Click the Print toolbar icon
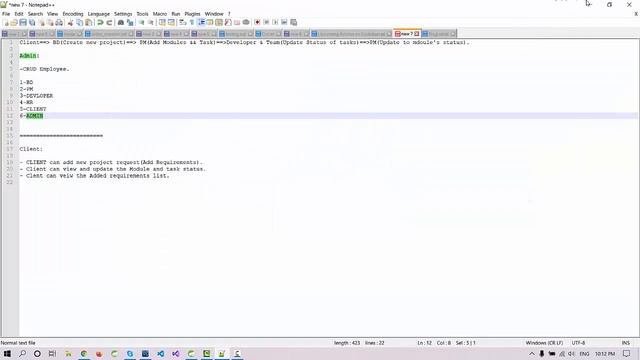This screenshot has width=640, height=360. point(59,22)
